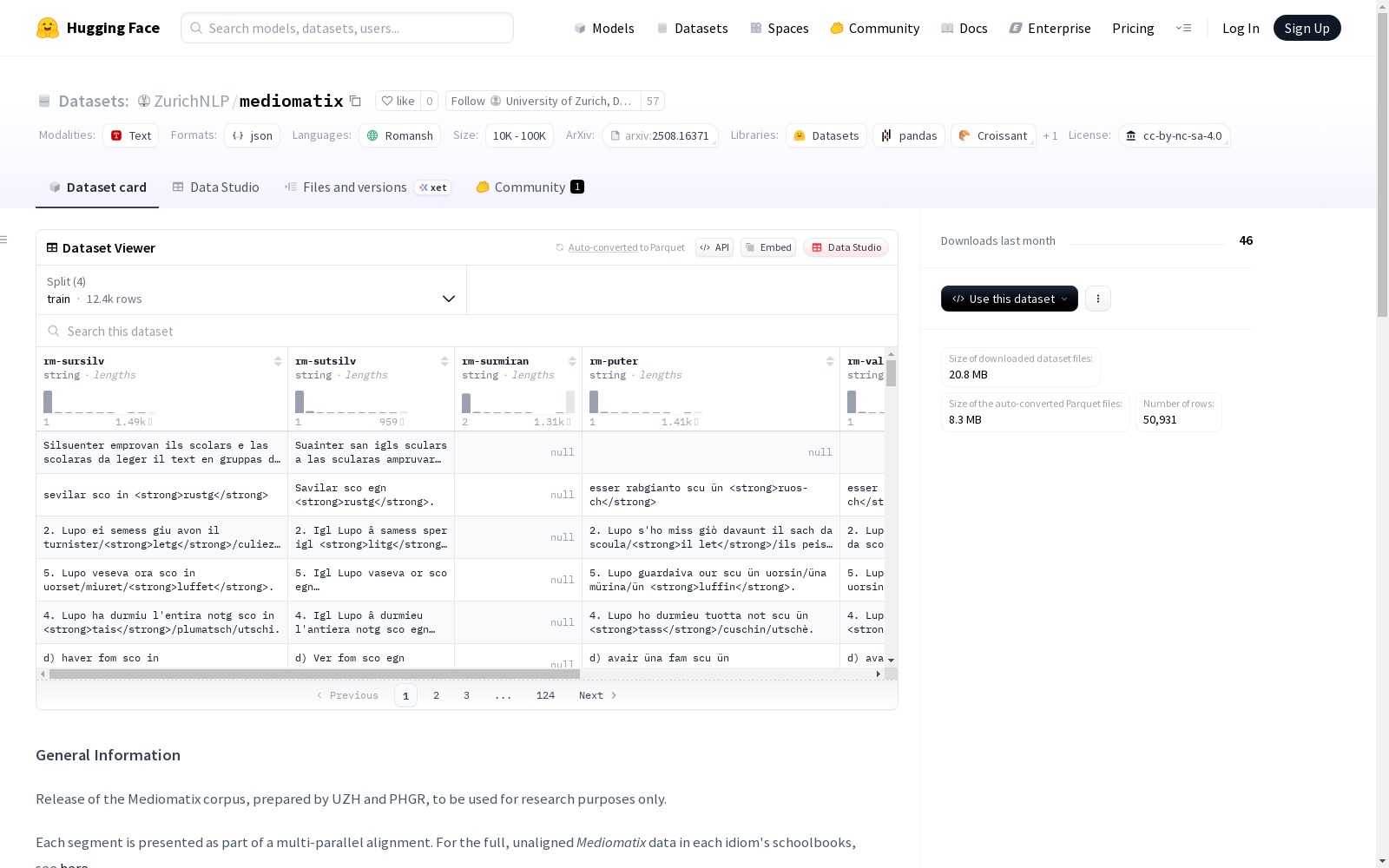Open Data Studio from Dataset Viewer

coord(846,247)
